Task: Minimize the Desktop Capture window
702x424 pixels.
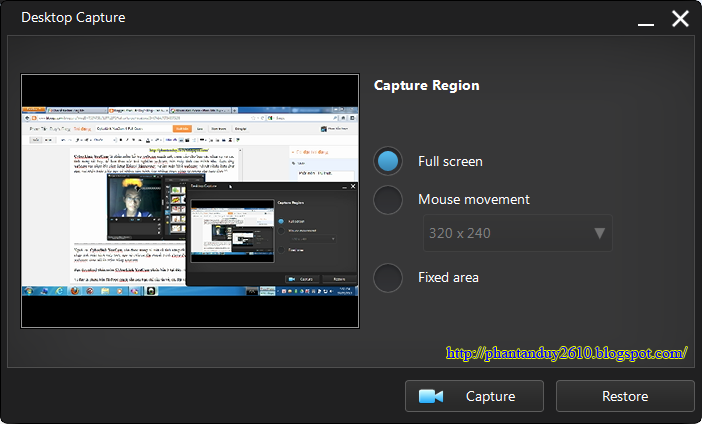Action: click(646, 24)
